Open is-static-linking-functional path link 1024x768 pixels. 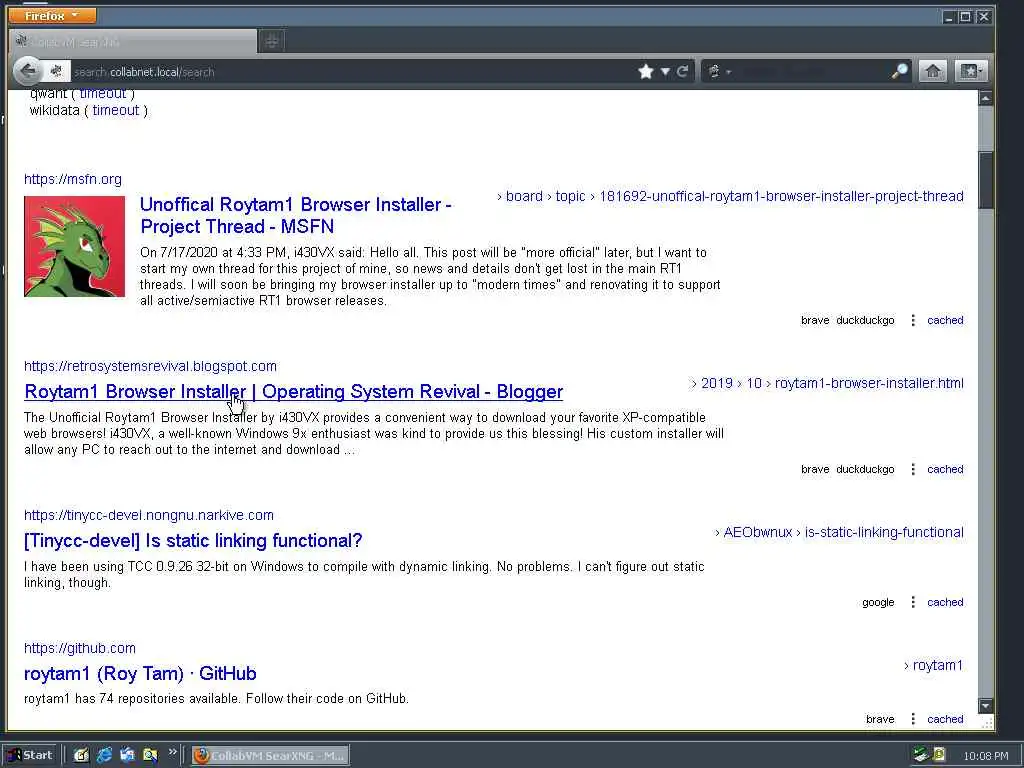pyautogui.click(x=884, y=532)
